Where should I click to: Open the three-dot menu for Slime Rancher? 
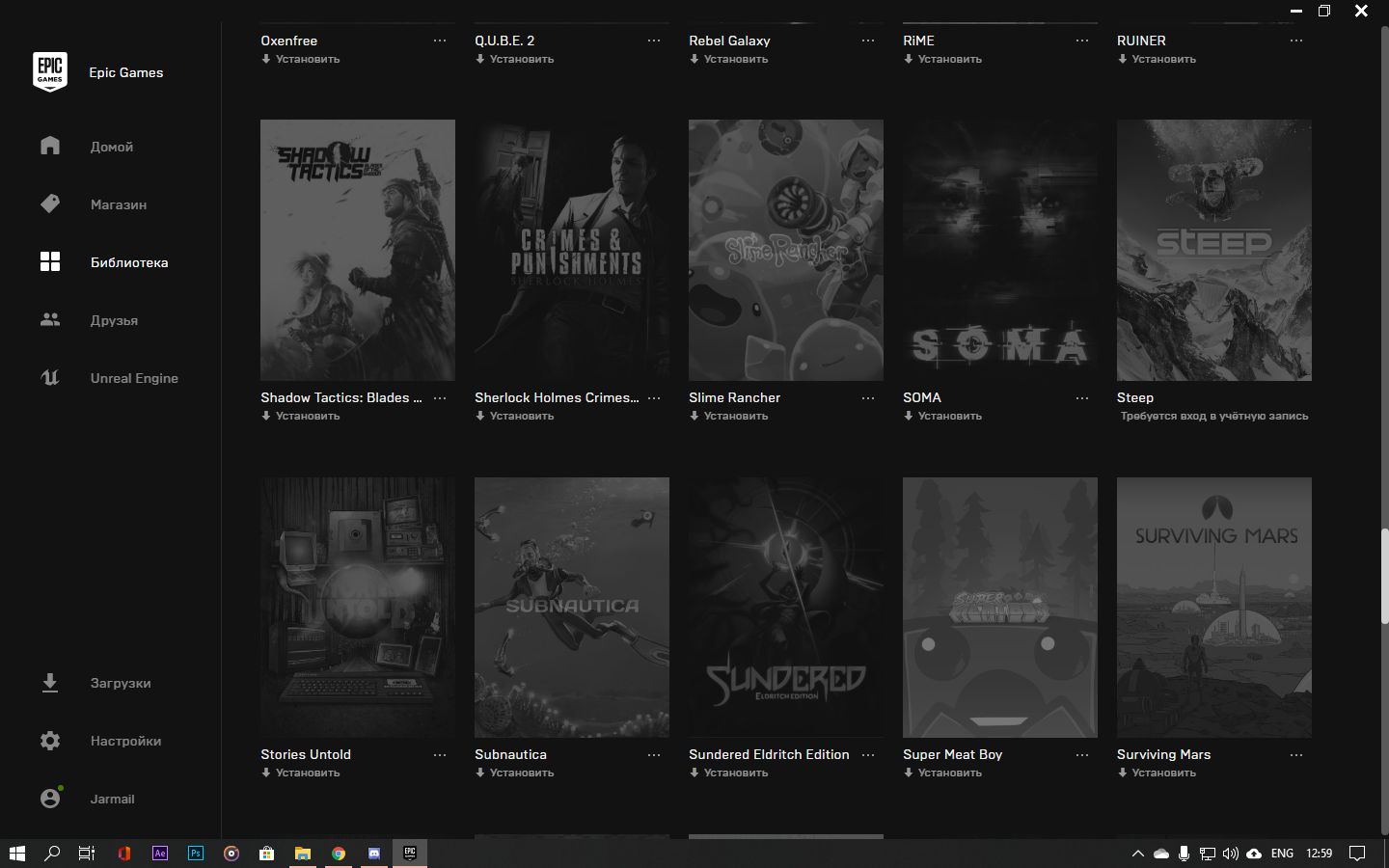point(868,398)
